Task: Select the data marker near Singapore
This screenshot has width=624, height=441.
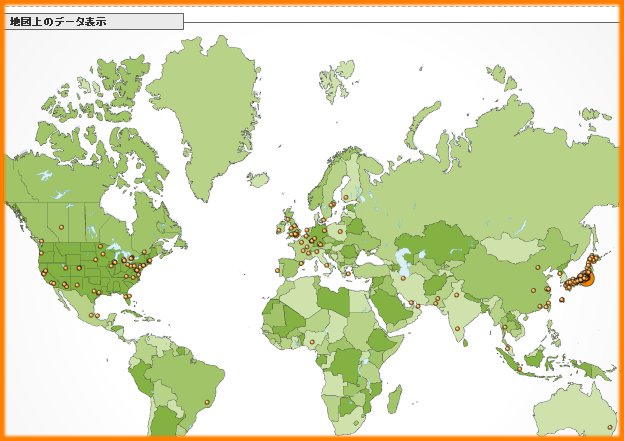Action: (x=507, y=349)
